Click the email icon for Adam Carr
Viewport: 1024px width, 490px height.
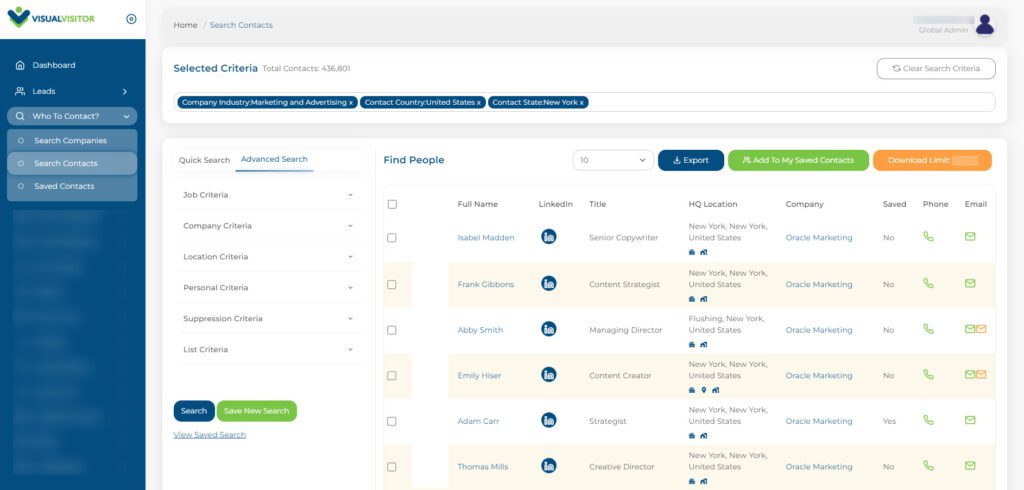[970, 420]
